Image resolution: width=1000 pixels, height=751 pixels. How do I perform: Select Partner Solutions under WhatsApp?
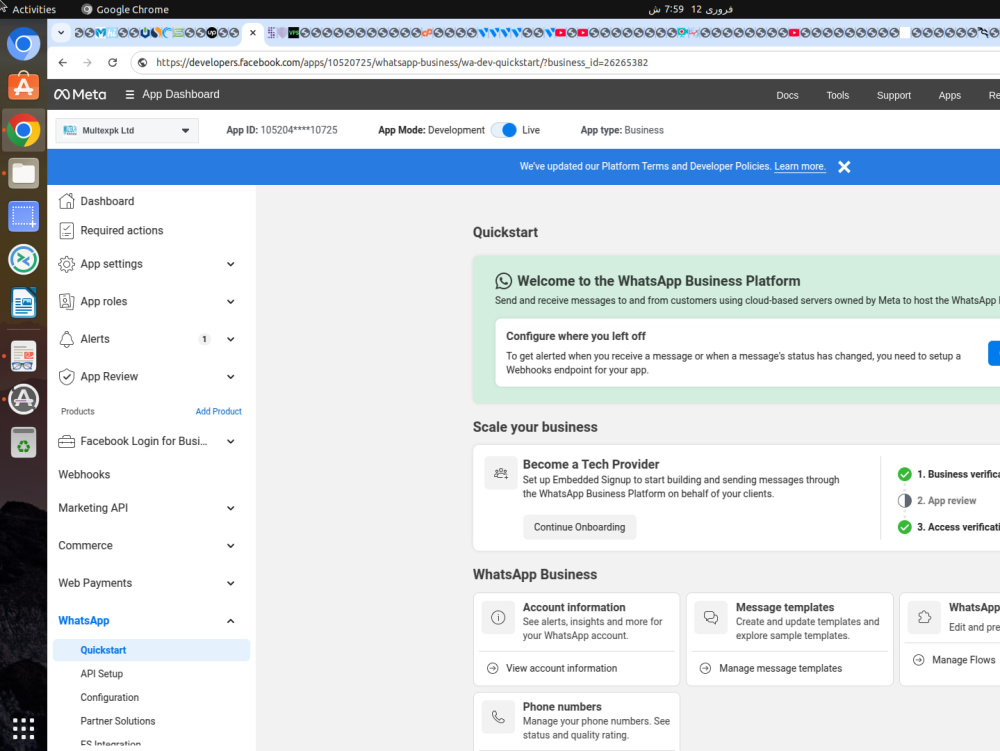(x=118, y=721)
